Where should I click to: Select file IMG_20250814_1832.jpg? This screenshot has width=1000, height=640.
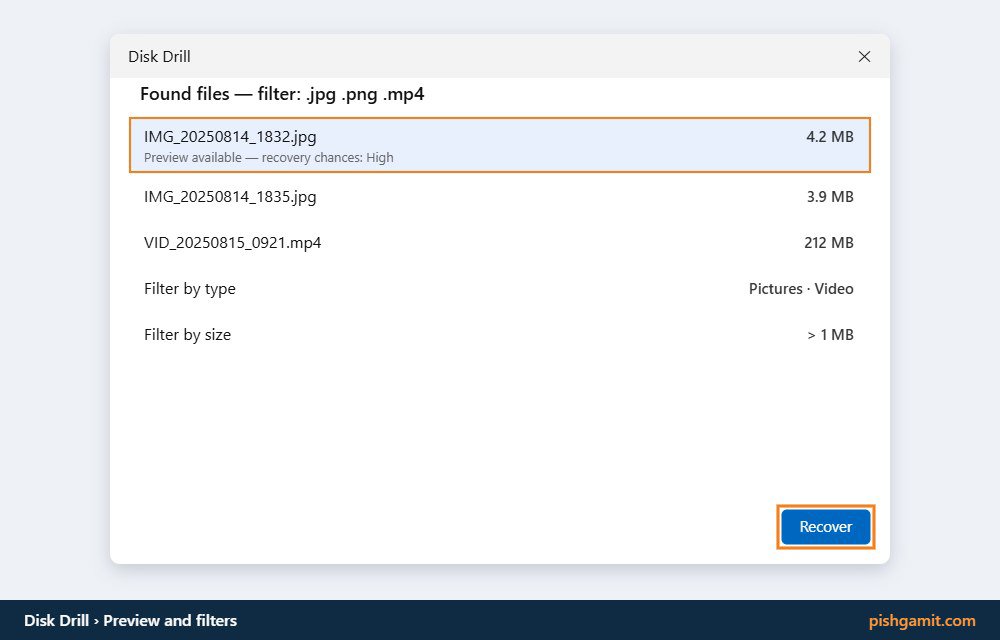click(500, 145)
